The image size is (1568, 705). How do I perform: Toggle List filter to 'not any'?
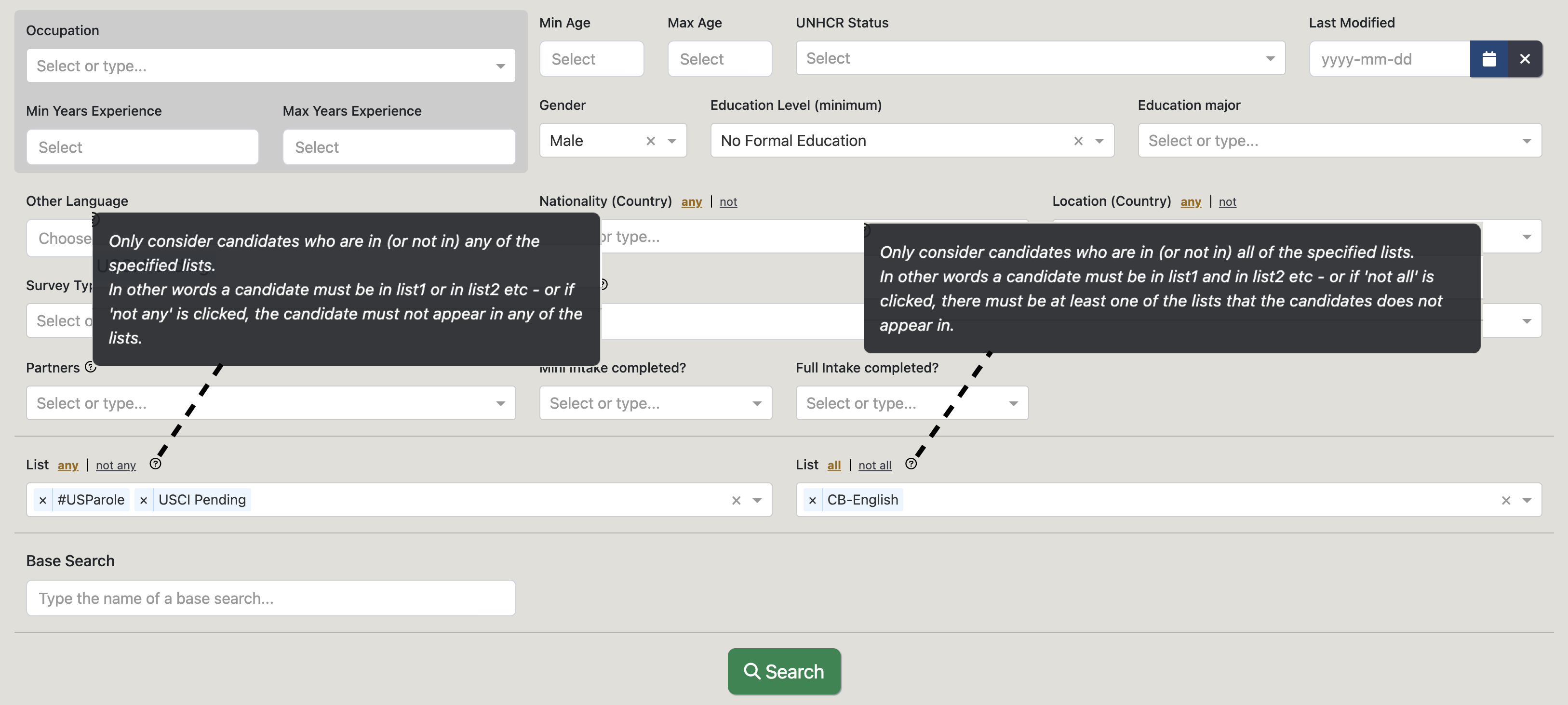coord(116,466)
